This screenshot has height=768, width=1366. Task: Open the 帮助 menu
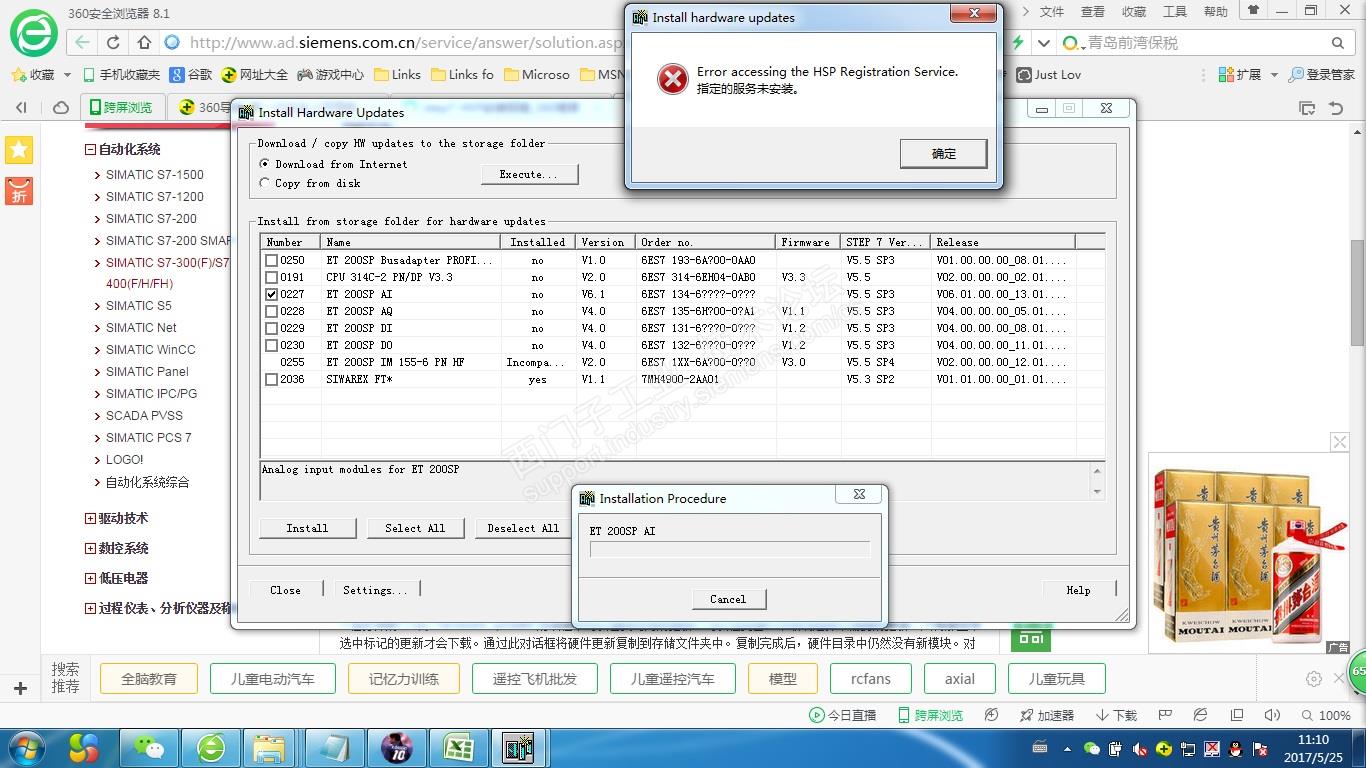tap(1216, 12)
